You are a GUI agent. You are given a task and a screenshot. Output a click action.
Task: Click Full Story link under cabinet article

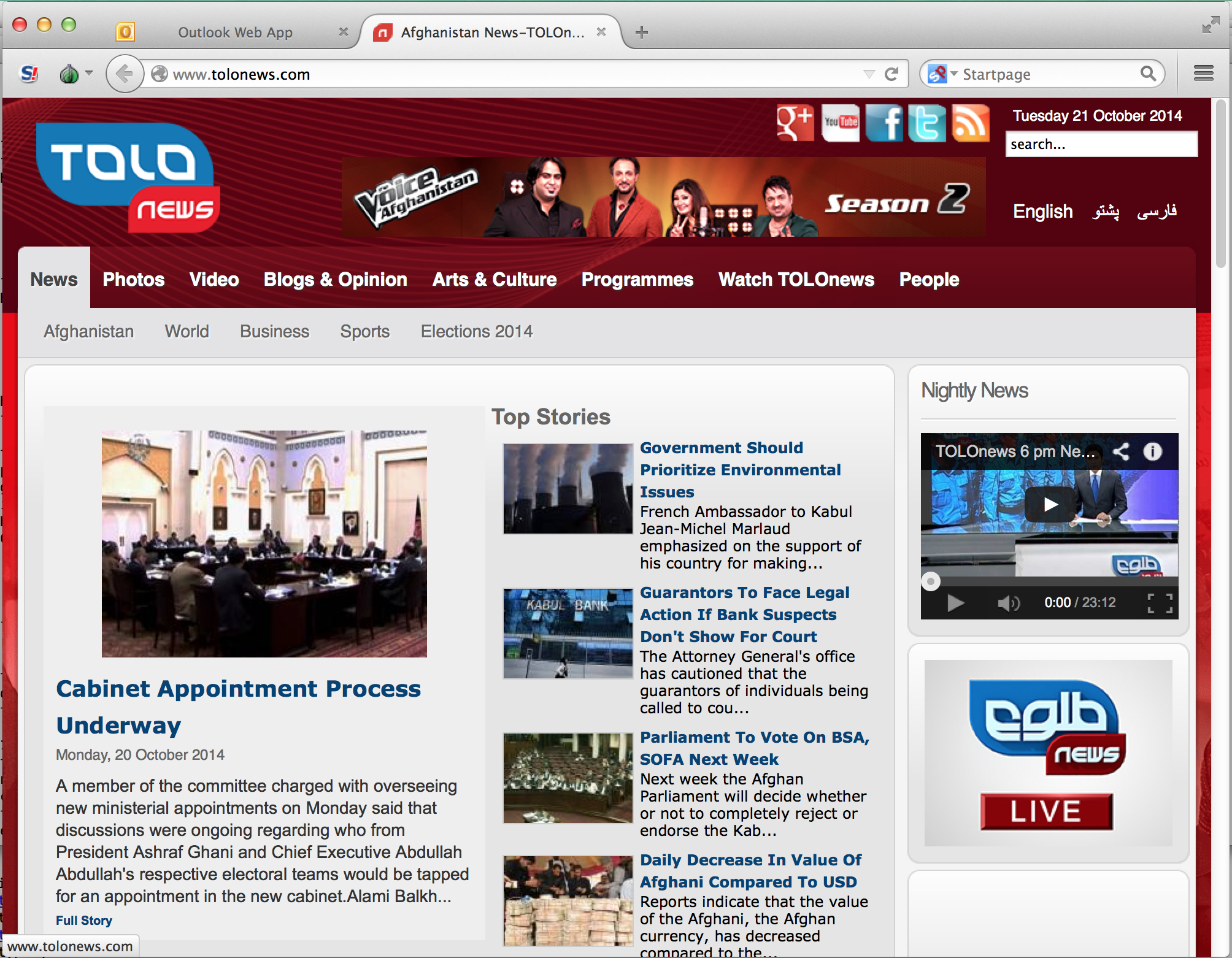84,921
